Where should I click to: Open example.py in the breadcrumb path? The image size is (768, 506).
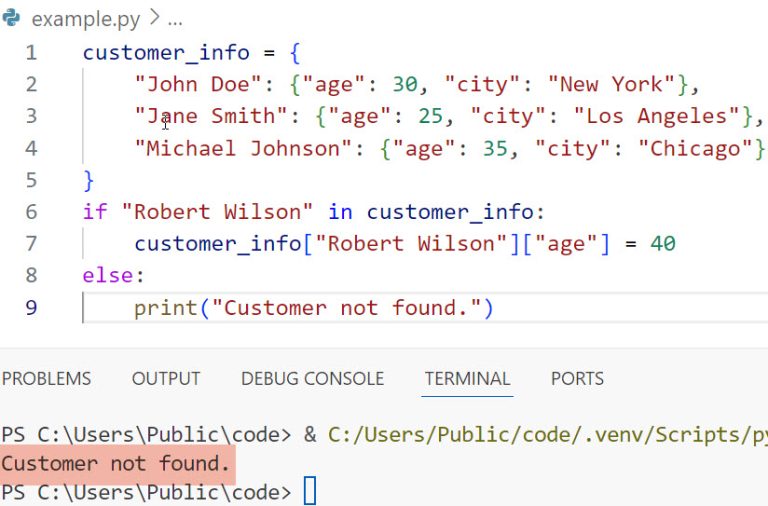[x=86, y=20]
